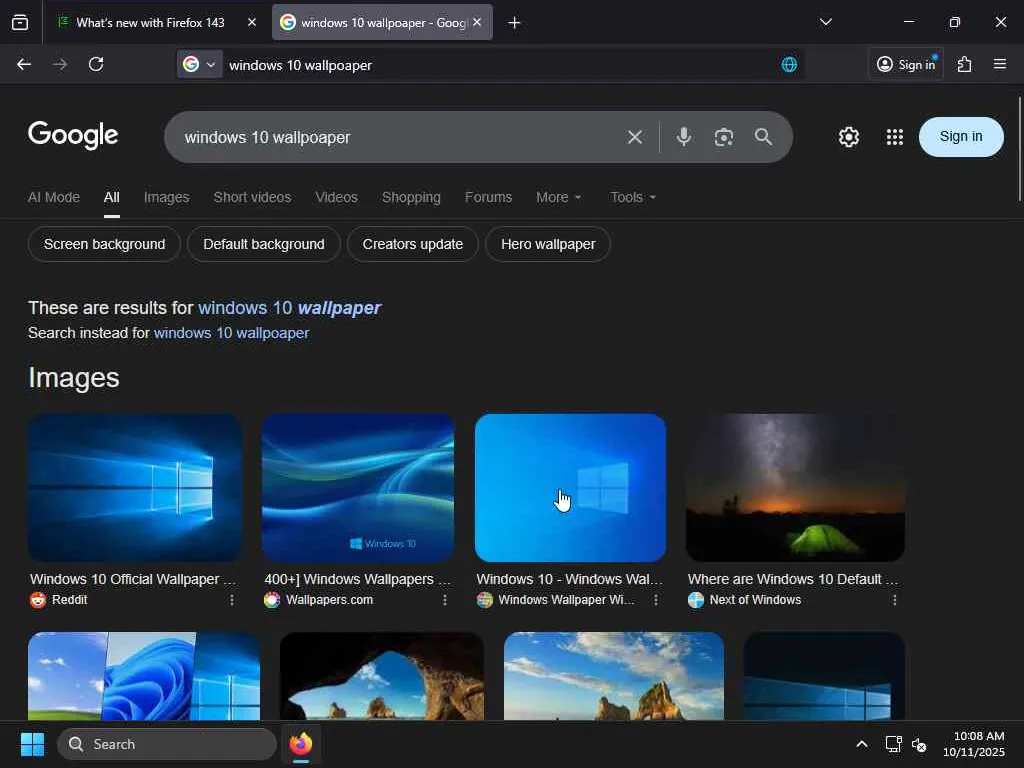Open Wallpapers.com wave wallpaper thumbnail
The image size is (1024, 768).
click(x=358, y=487)
